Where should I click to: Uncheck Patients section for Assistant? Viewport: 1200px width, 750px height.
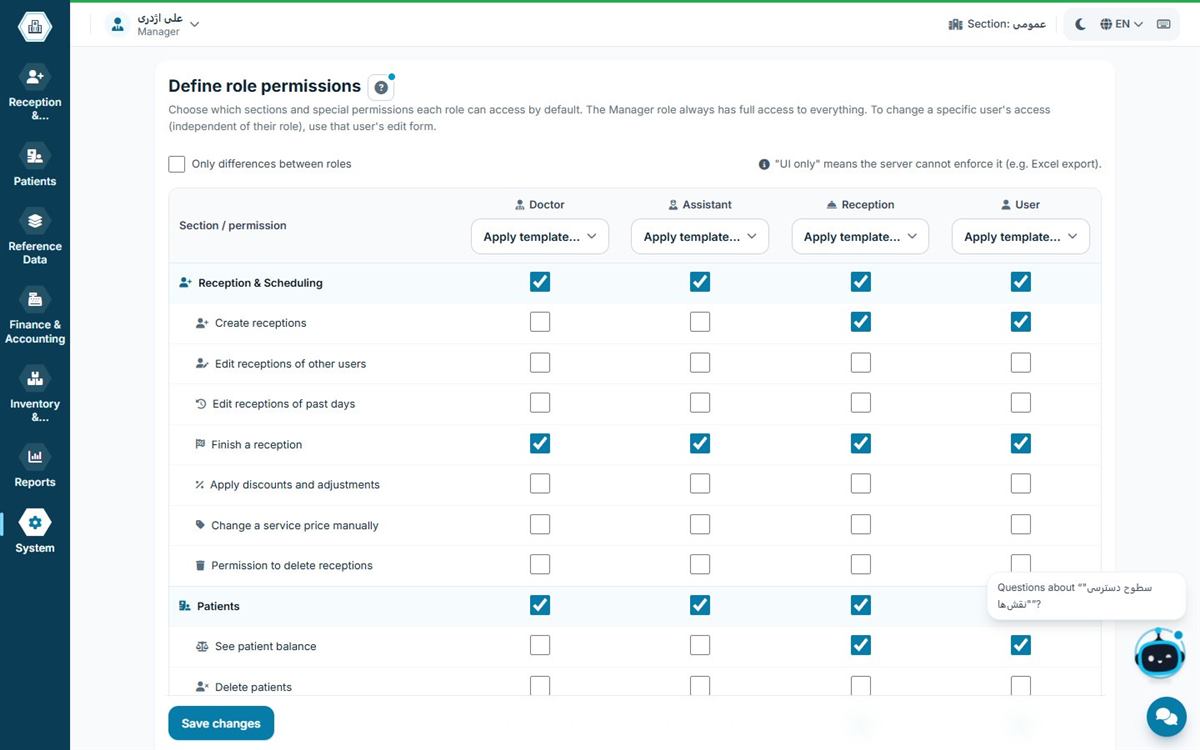pyautogui.click(x=700, y=605)
